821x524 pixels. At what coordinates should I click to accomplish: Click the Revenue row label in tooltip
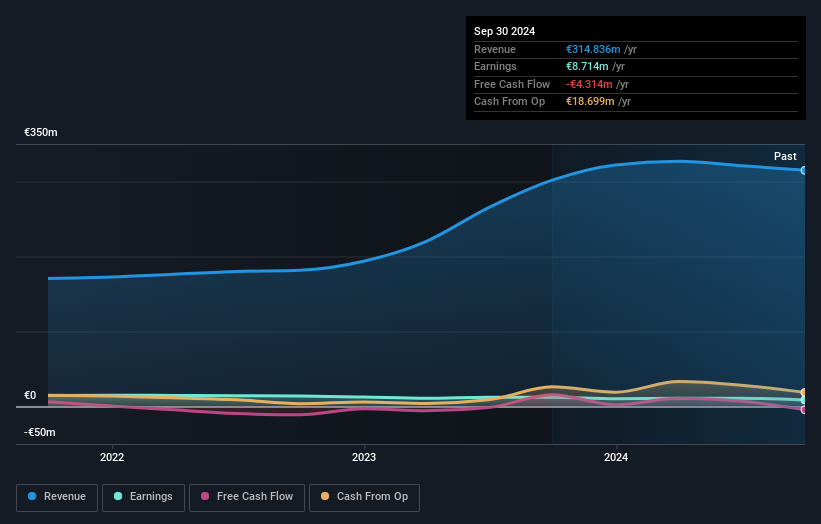[495, 49]
